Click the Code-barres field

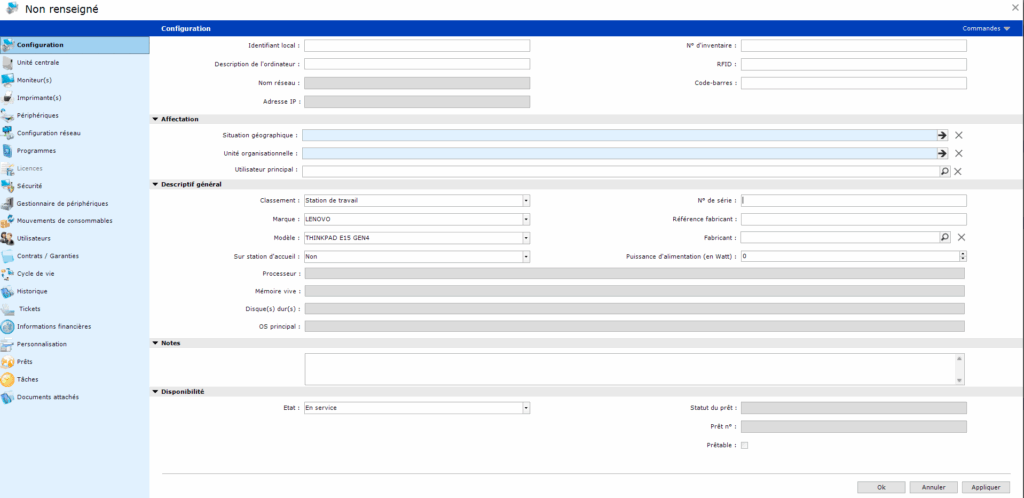click(x=854, y=83)
